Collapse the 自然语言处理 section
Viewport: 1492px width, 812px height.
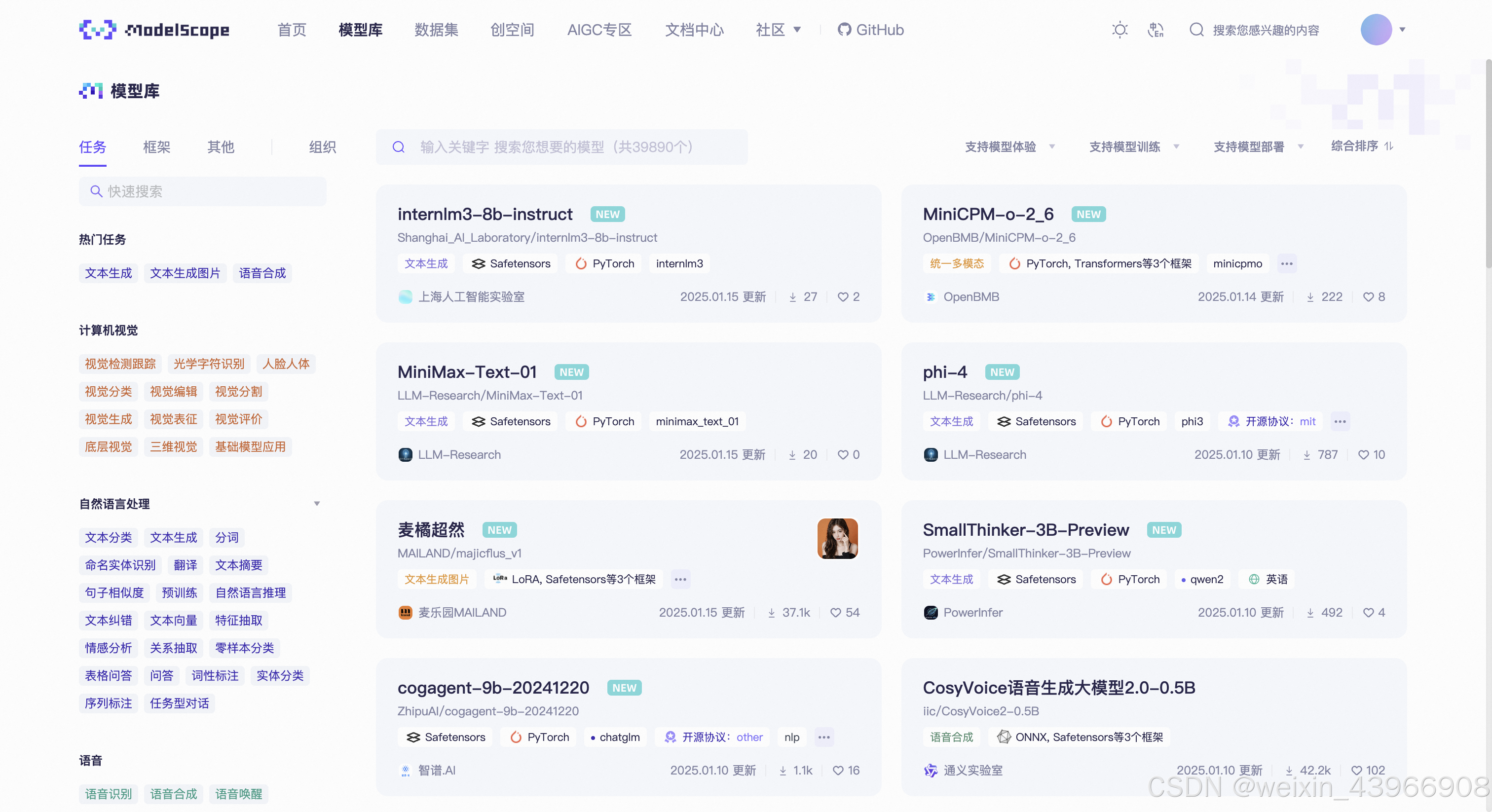317,504
